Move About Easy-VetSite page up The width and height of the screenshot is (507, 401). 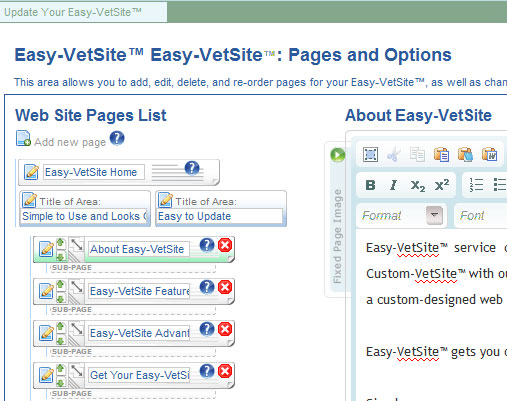coord(60,243)
